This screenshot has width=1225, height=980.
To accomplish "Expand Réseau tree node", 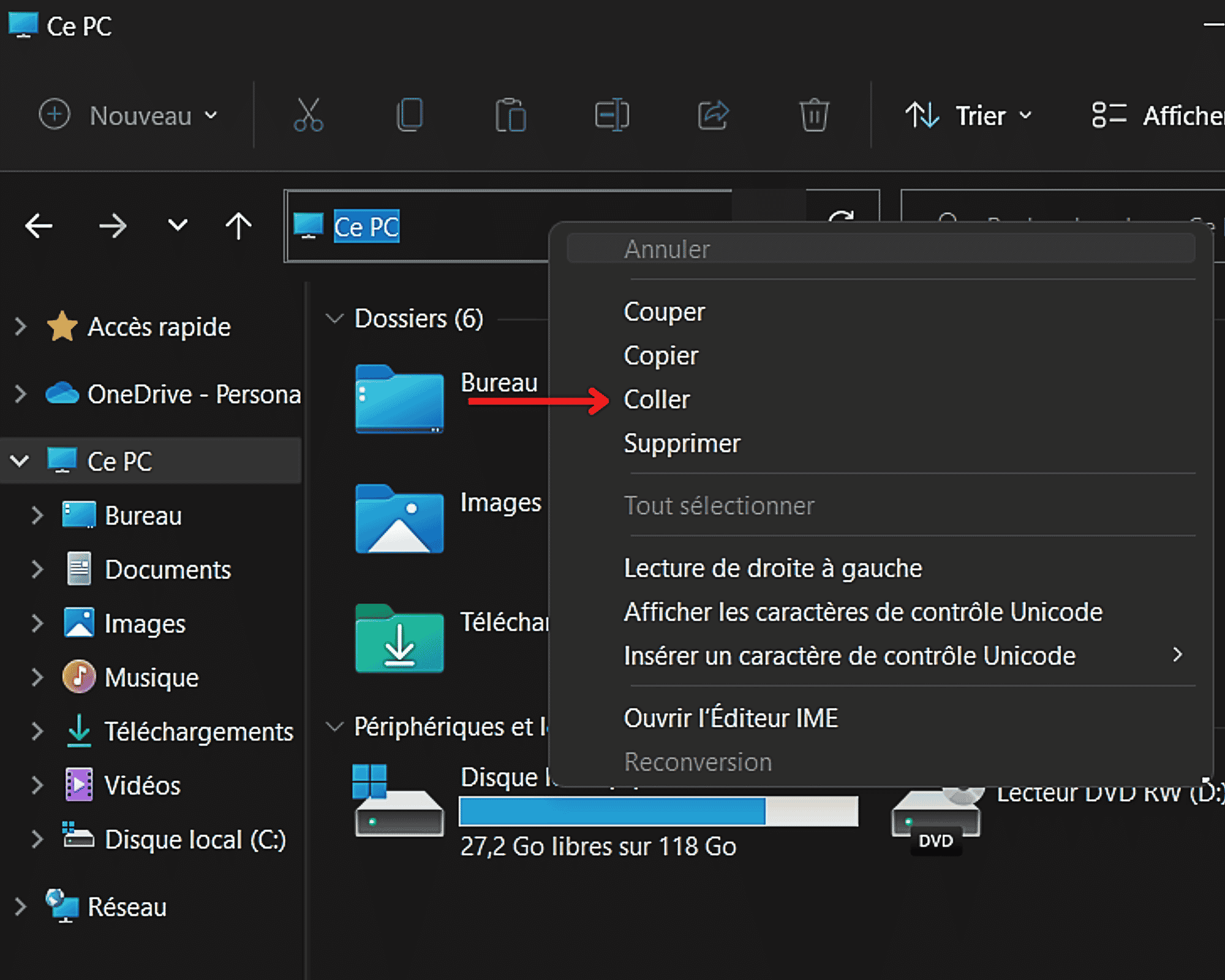I will tap(21, 907).
